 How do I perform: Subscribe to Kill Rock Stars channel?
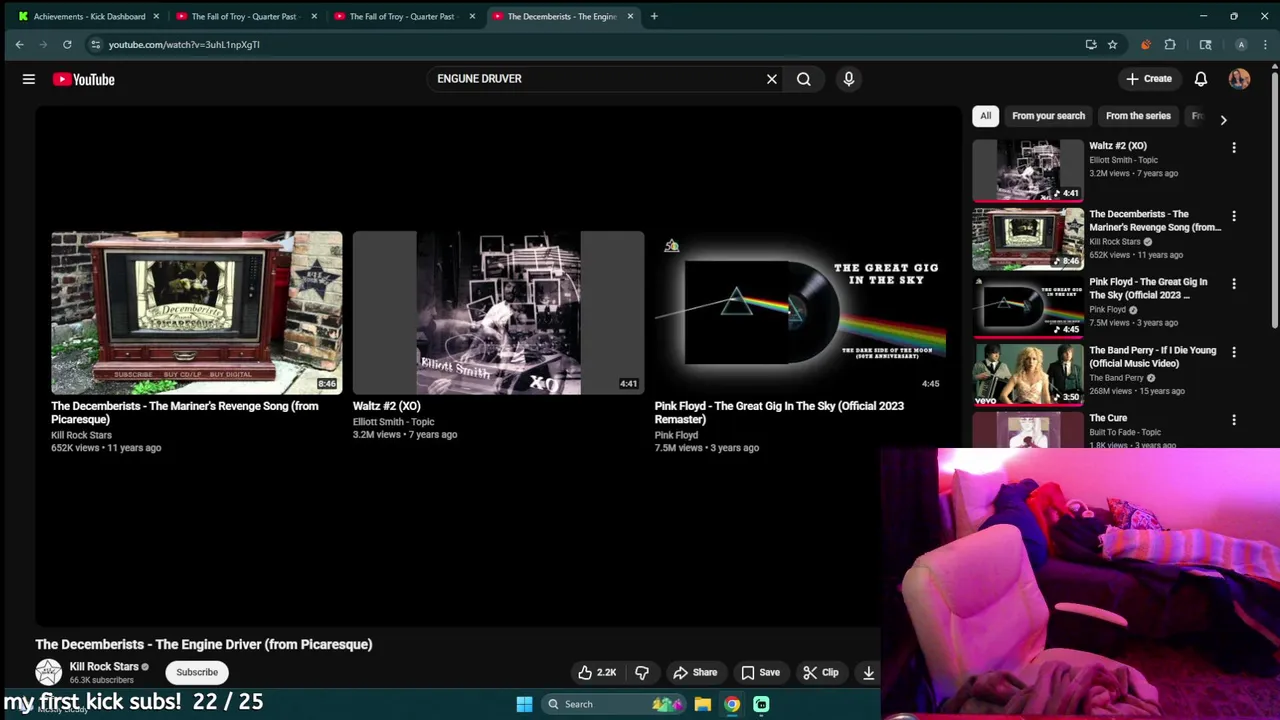point(197,672)
